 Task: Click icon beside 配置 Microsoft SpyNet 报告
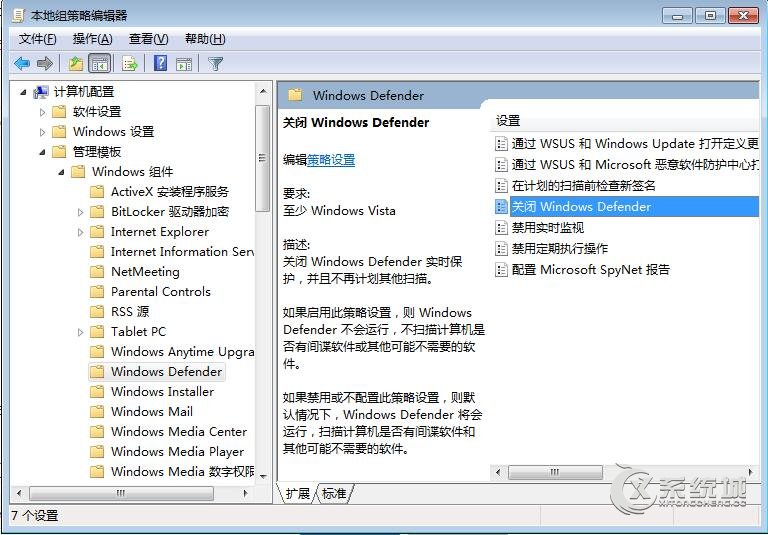501,269
